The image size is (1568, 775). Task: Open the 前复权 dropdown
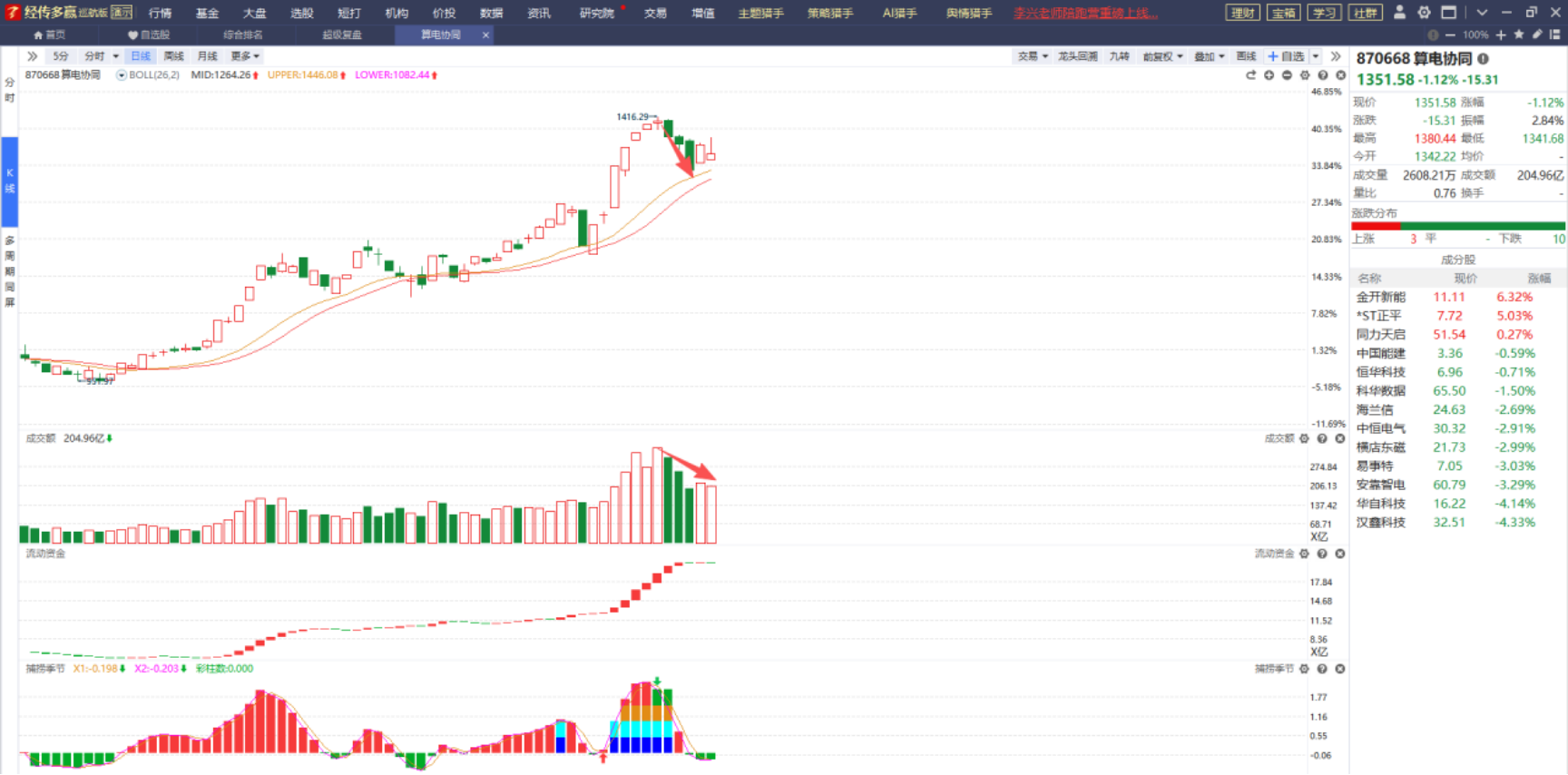click(x=1162, y=56)
